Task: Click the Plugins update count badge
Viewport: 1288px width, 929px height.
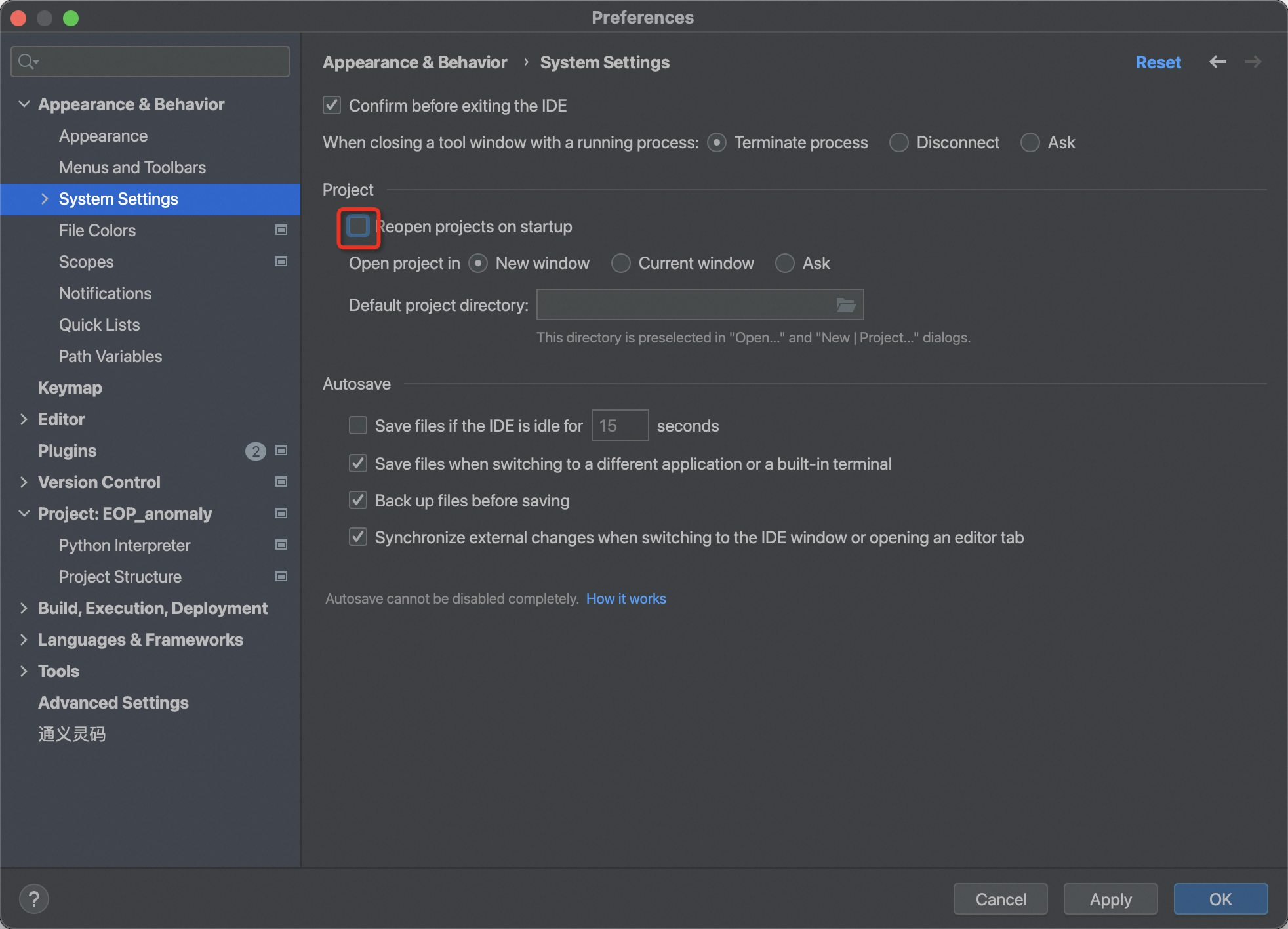Action: (x=255, y=451)
